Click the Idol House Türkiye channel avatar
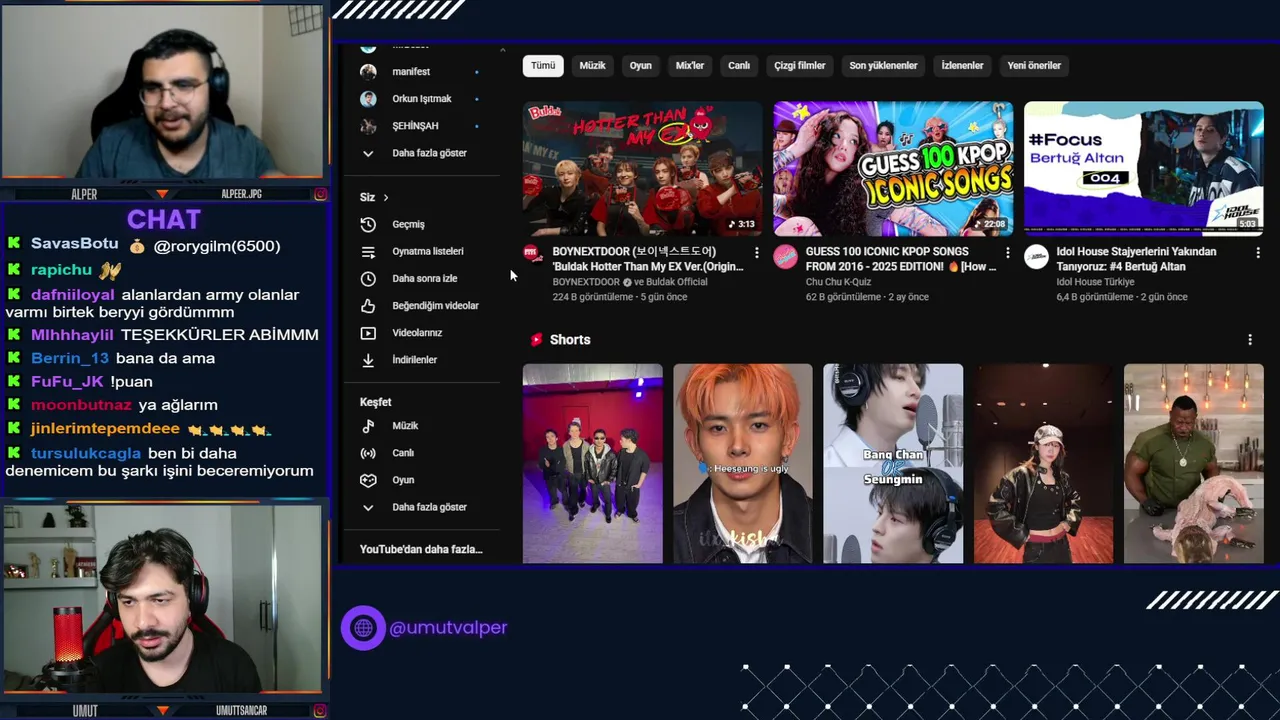The height and width of the screenshot is (720, 1280). coord(1036,255)
